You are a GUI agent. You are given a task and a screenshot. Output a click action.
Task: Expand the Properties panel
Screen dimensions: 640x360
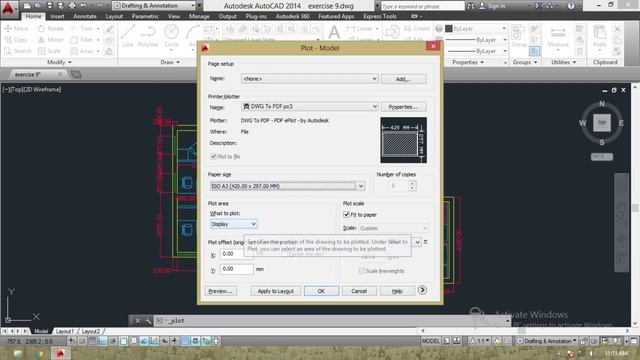click(468, 62)
